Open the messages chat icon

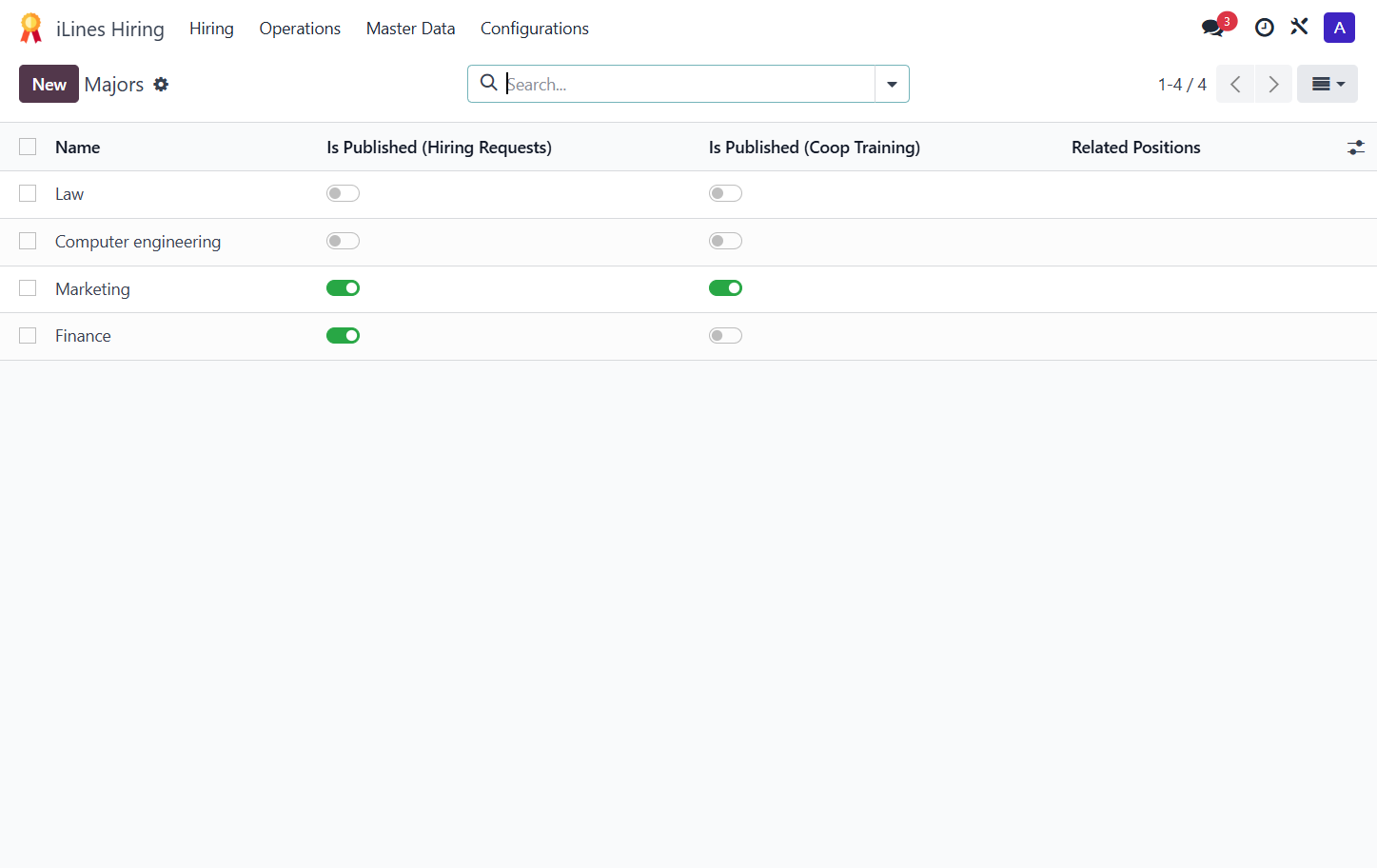click(x=1212, y=28)
